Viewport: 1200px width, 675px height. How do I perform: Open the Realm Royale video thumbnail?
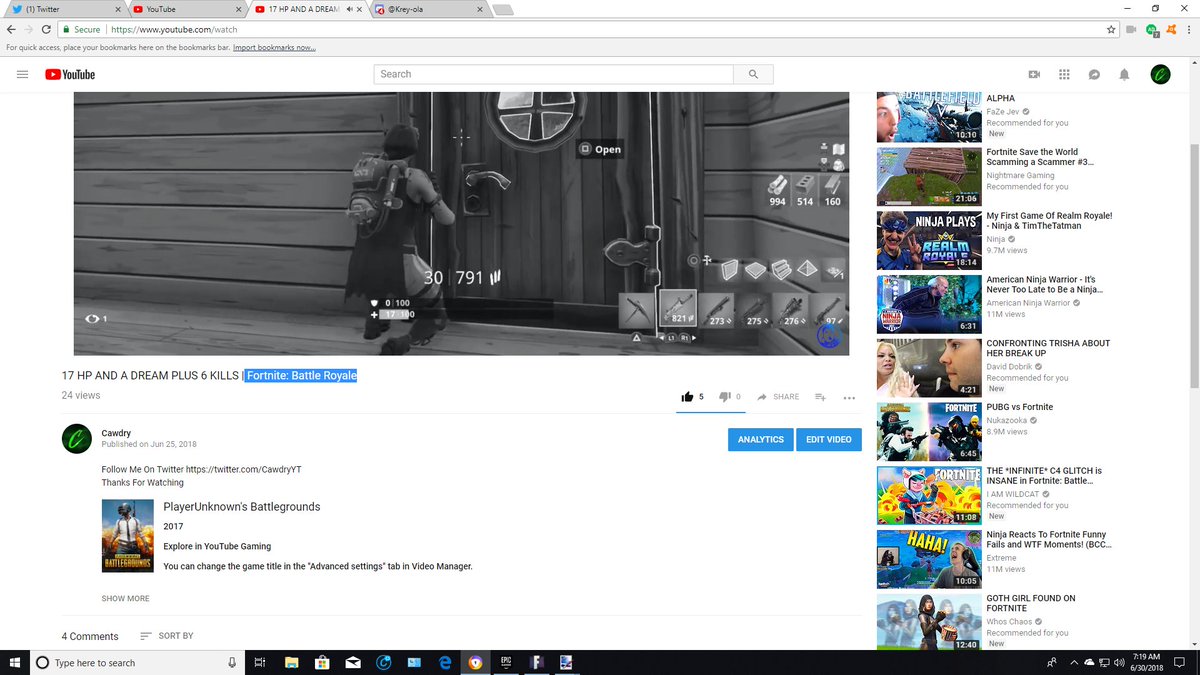click(928, 240)
